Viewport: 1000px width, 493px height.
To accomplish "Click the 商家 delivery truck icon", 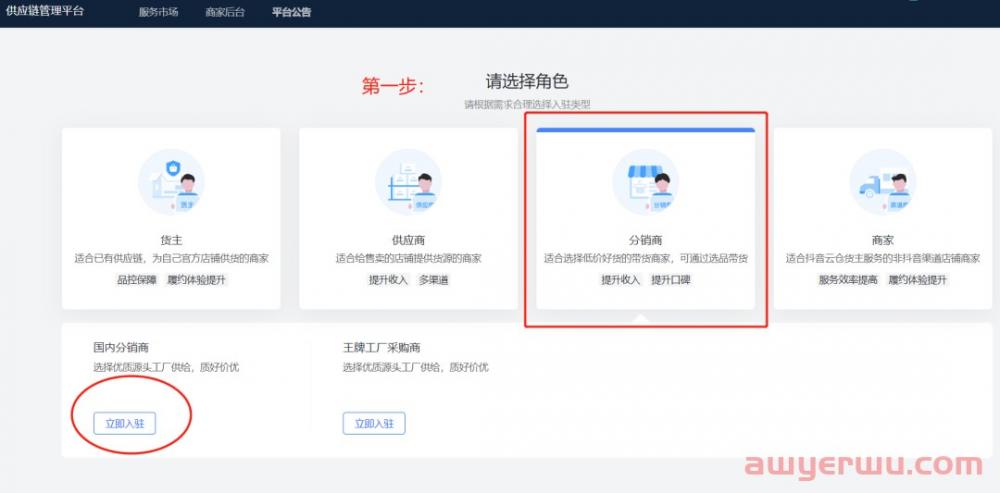I will (x=882, y=183).
